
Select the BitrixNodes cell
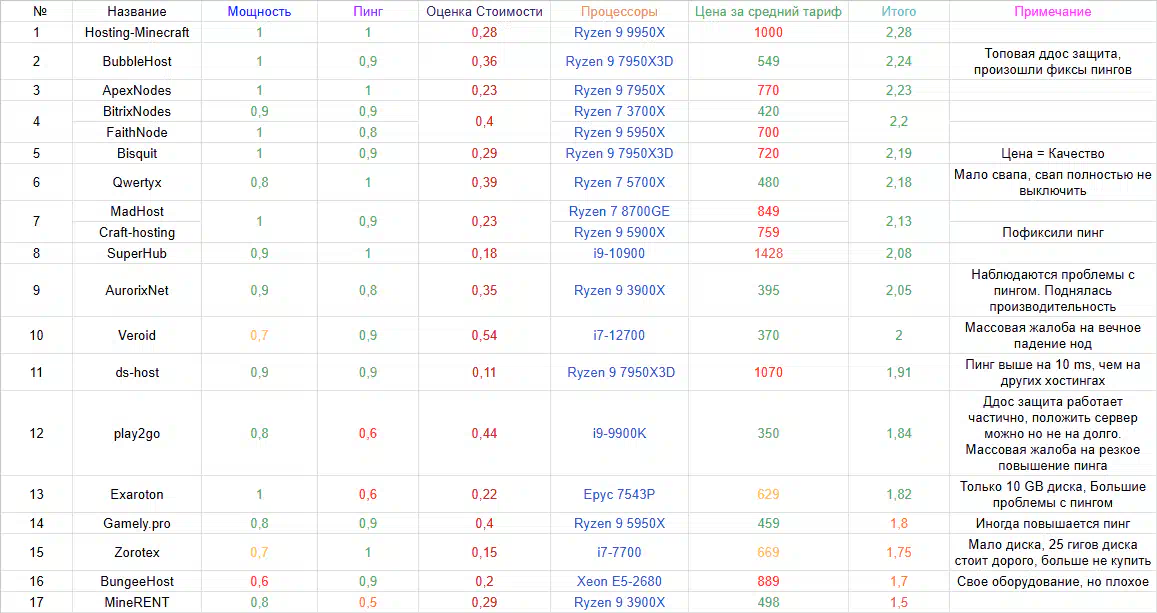click(137, 111)
